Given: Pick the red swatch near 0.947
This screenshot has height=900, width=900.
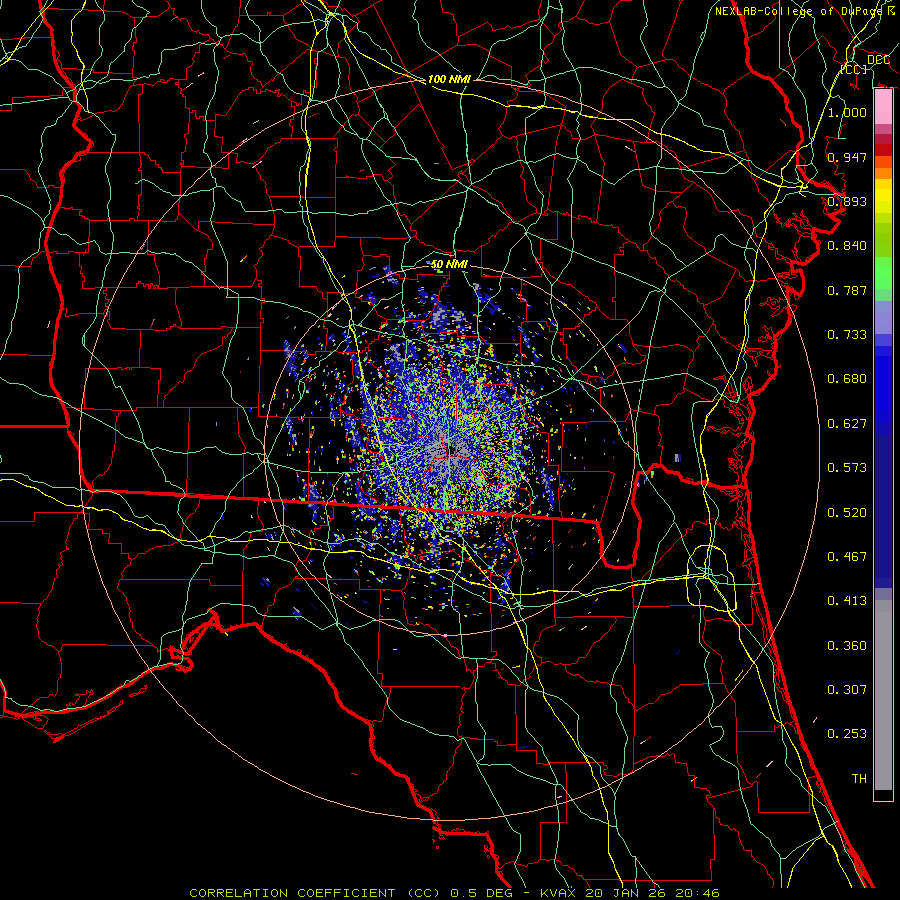Looking at the screenshot, I should pyautogui.click(x=883, y=150).
